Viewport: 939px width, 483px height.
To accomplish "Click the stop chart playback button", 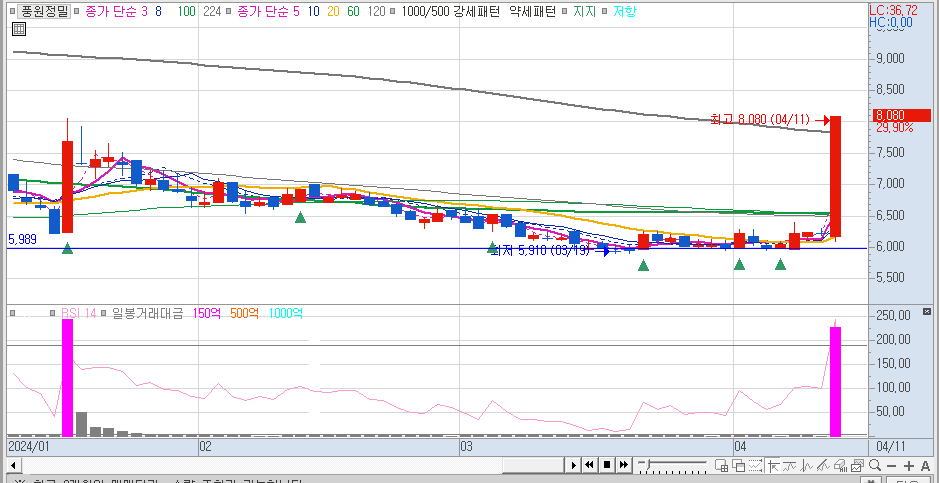I will (x=607, y=465).
